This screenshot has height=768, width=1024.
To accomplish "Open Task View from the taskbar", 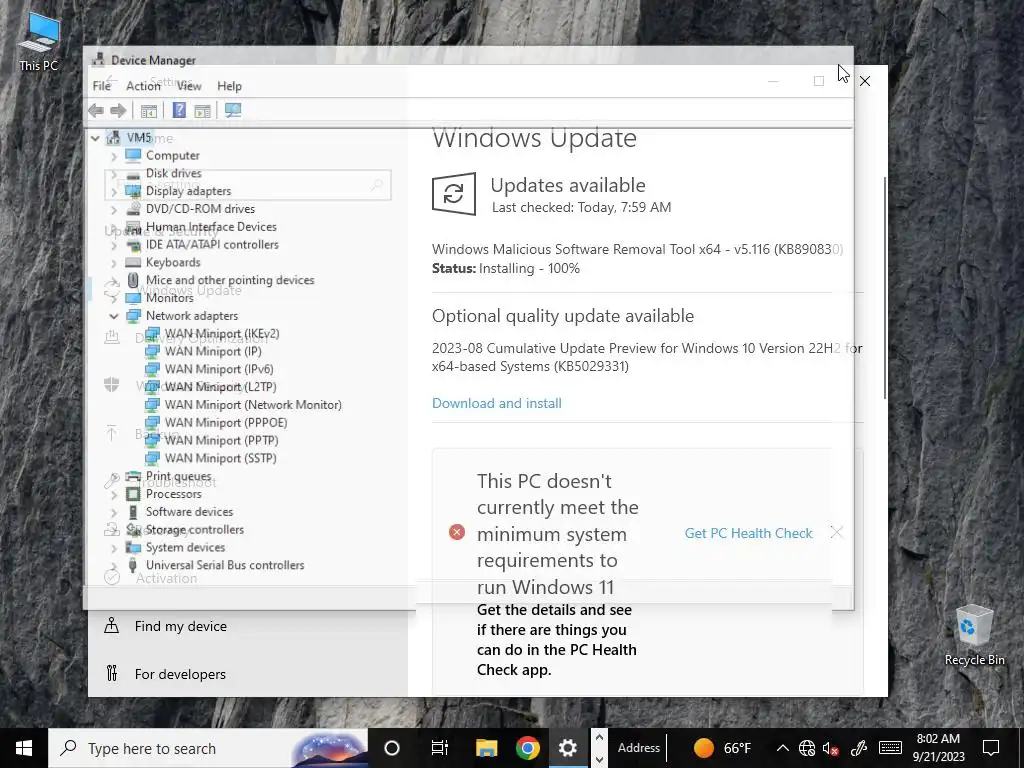I will 440,748.
